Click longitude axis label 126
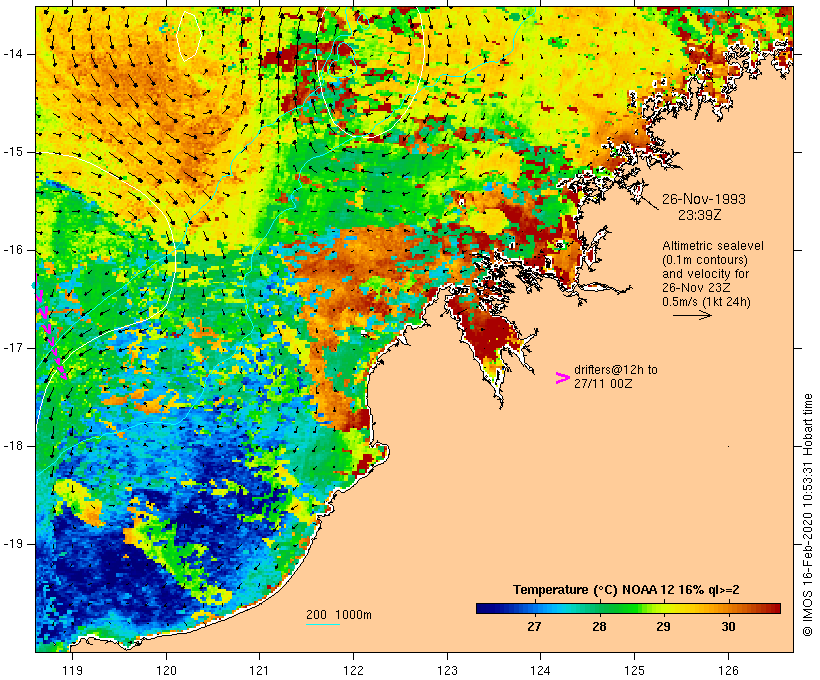The image size is (820, 680). tap(728, 670)
